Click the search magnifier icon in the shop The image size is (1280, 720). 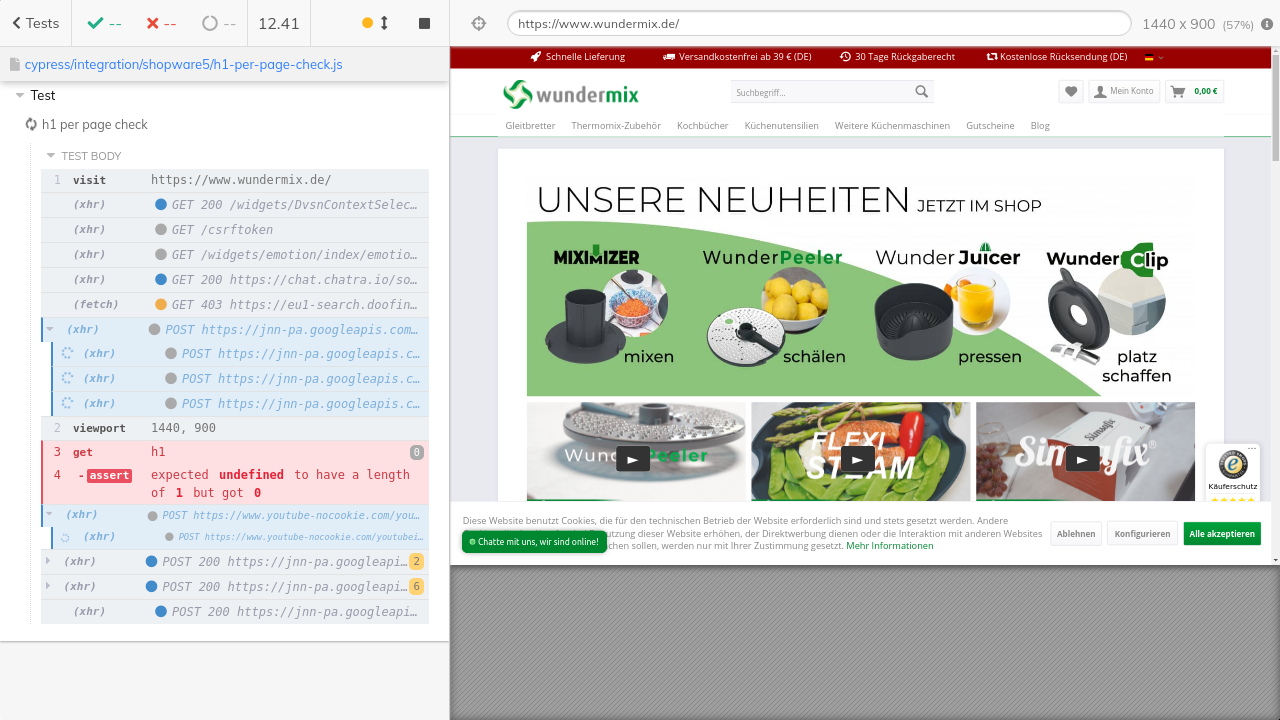pos(921,92)
